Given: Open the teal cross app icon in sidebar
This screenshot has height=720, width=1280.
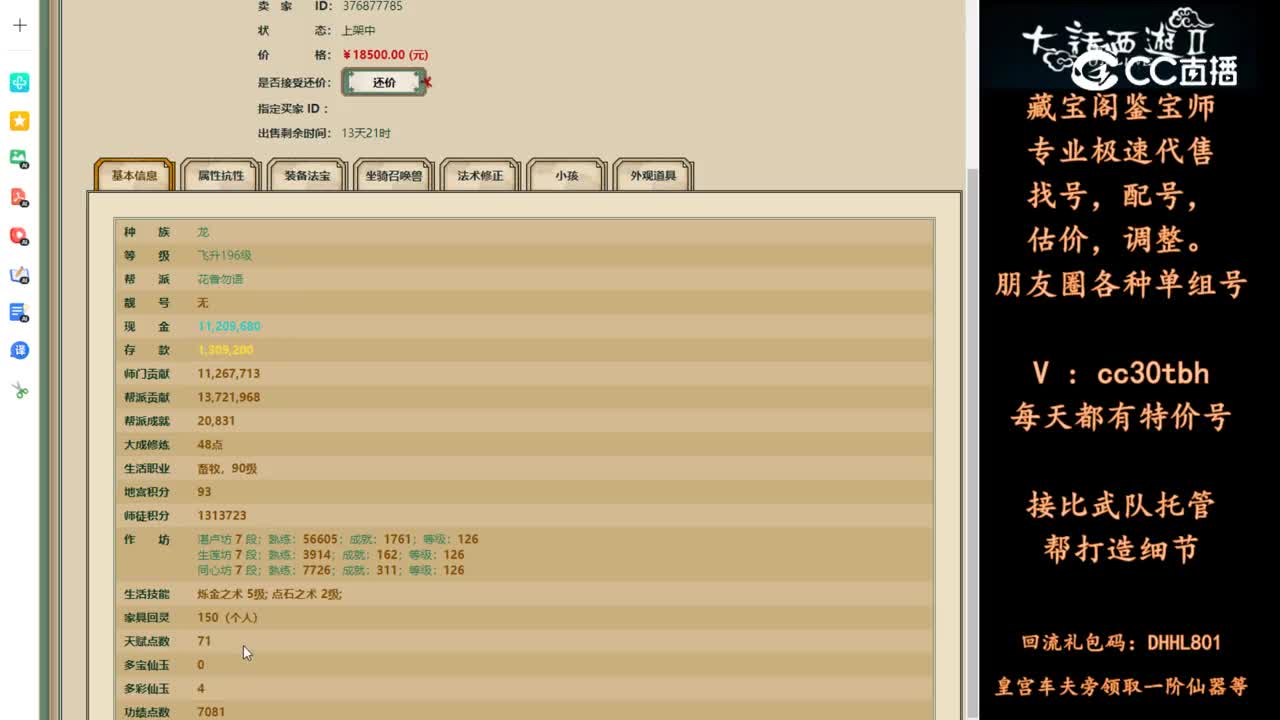Looking at the screenshot, I should [x=19, y=83].
